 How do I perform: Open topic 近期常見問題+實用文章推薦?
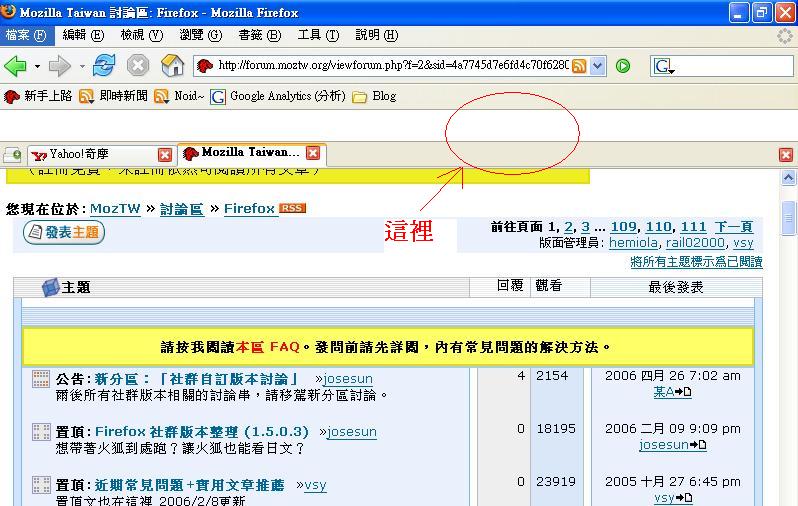(x=189, y=485)
